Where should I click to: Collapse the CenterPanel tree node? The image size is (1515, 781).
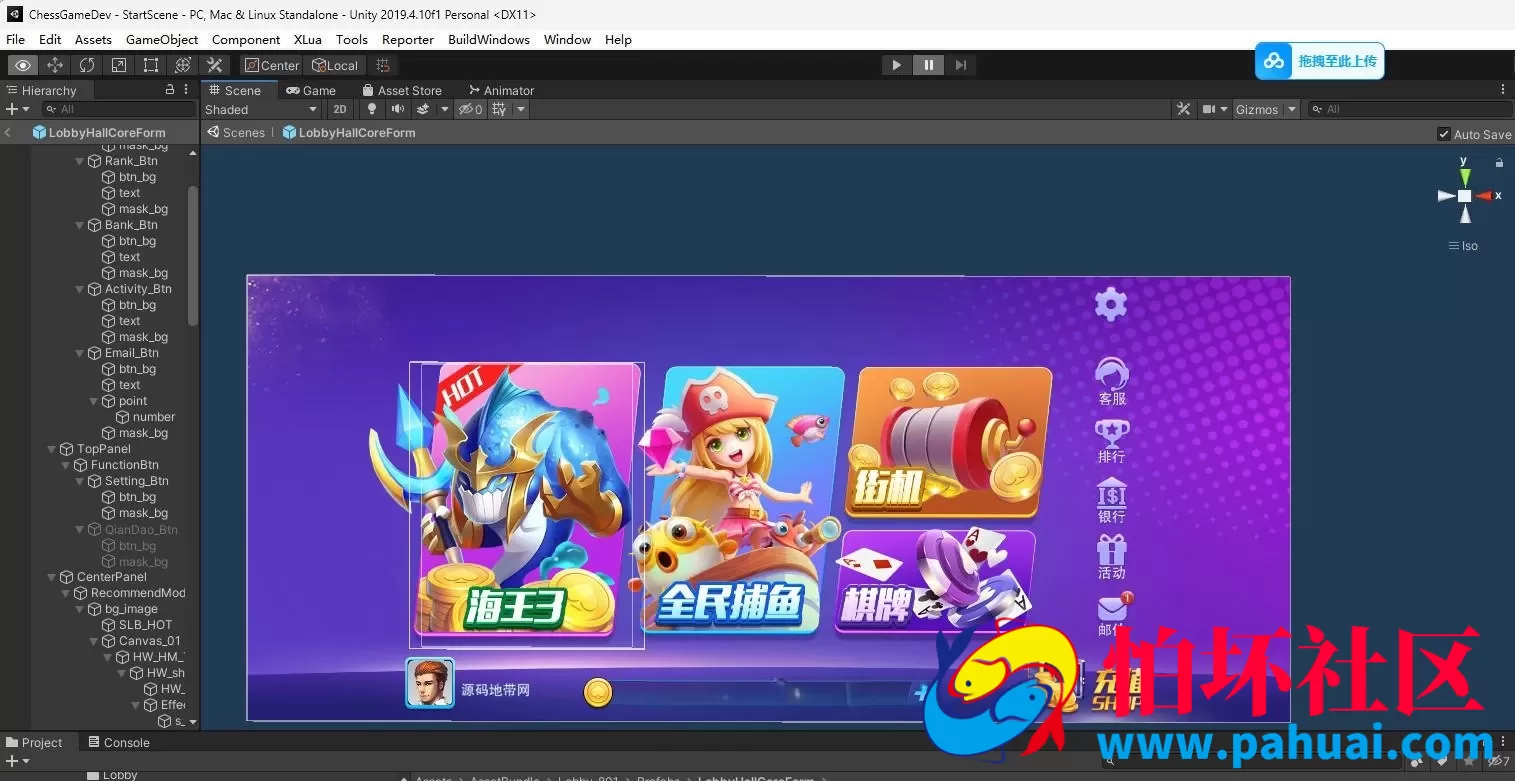tap(52, 577)
